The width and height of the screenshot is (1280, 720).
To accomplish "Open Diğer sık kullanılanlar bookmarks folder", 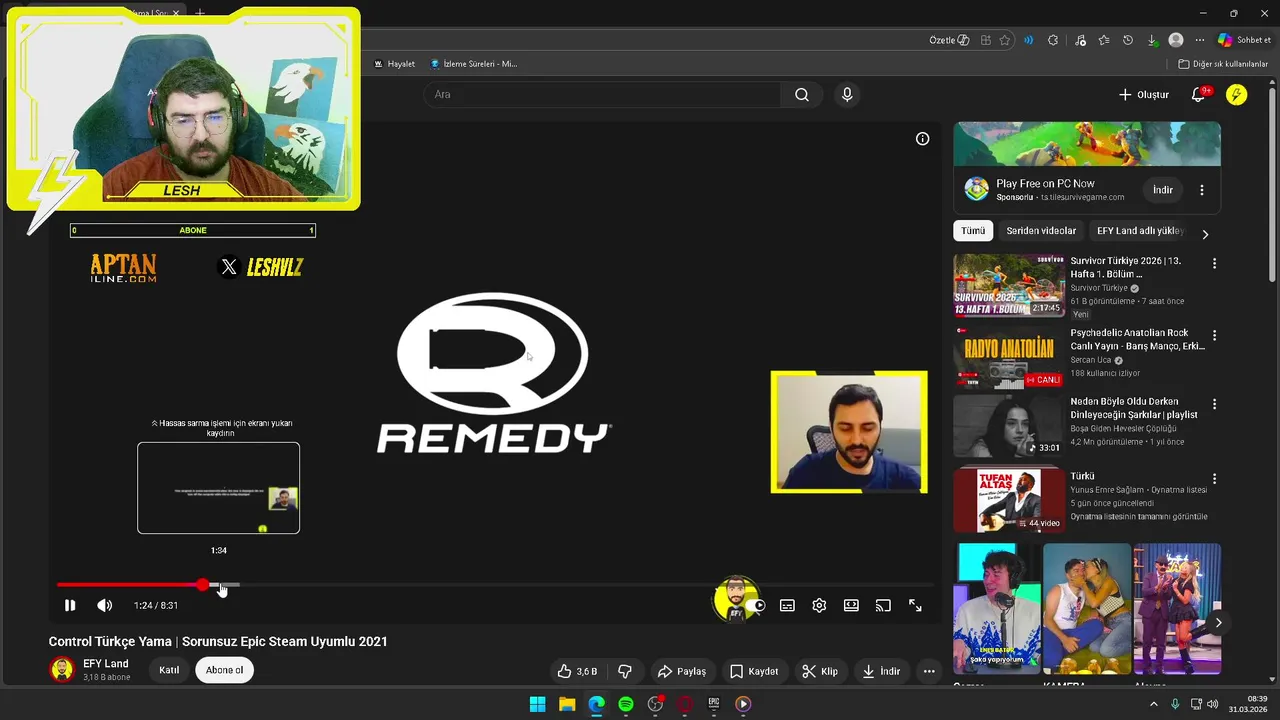I will pyautogui.click(x=1223, y=64).
